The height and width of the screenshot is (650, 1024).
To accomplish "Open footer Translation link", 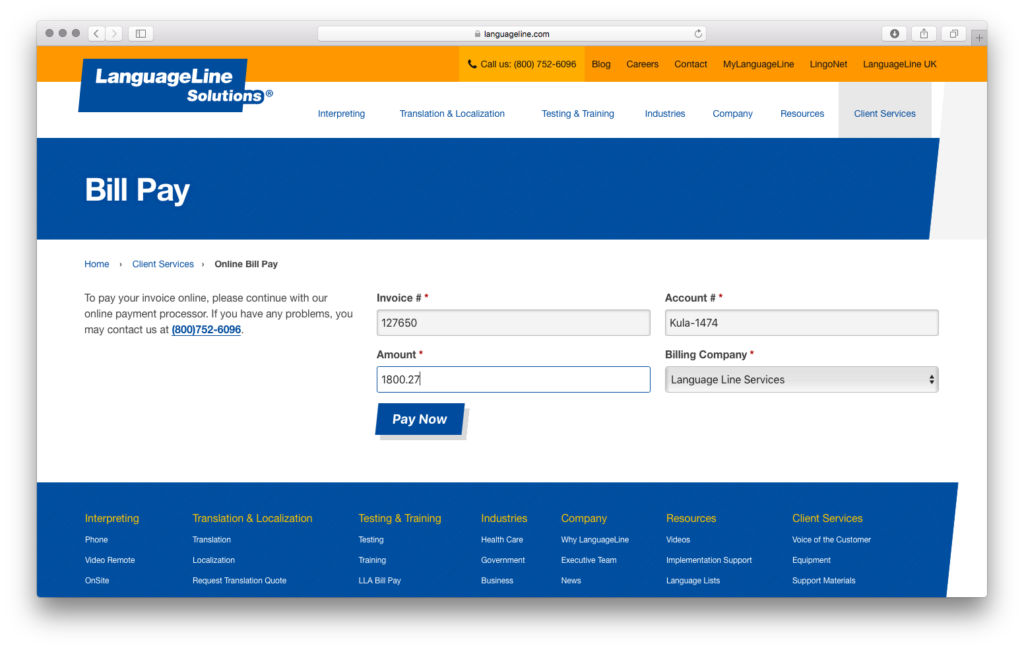I will 212,540.
